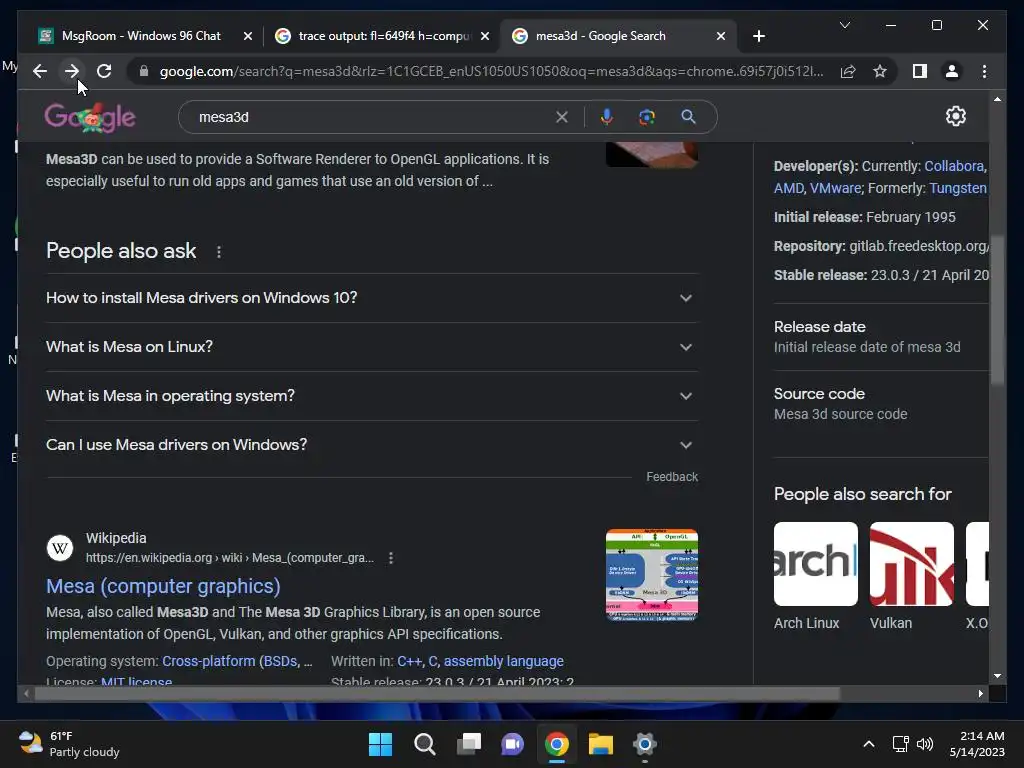
Task: Submit search with magnifier icon
Action: (x=688, y=117)
